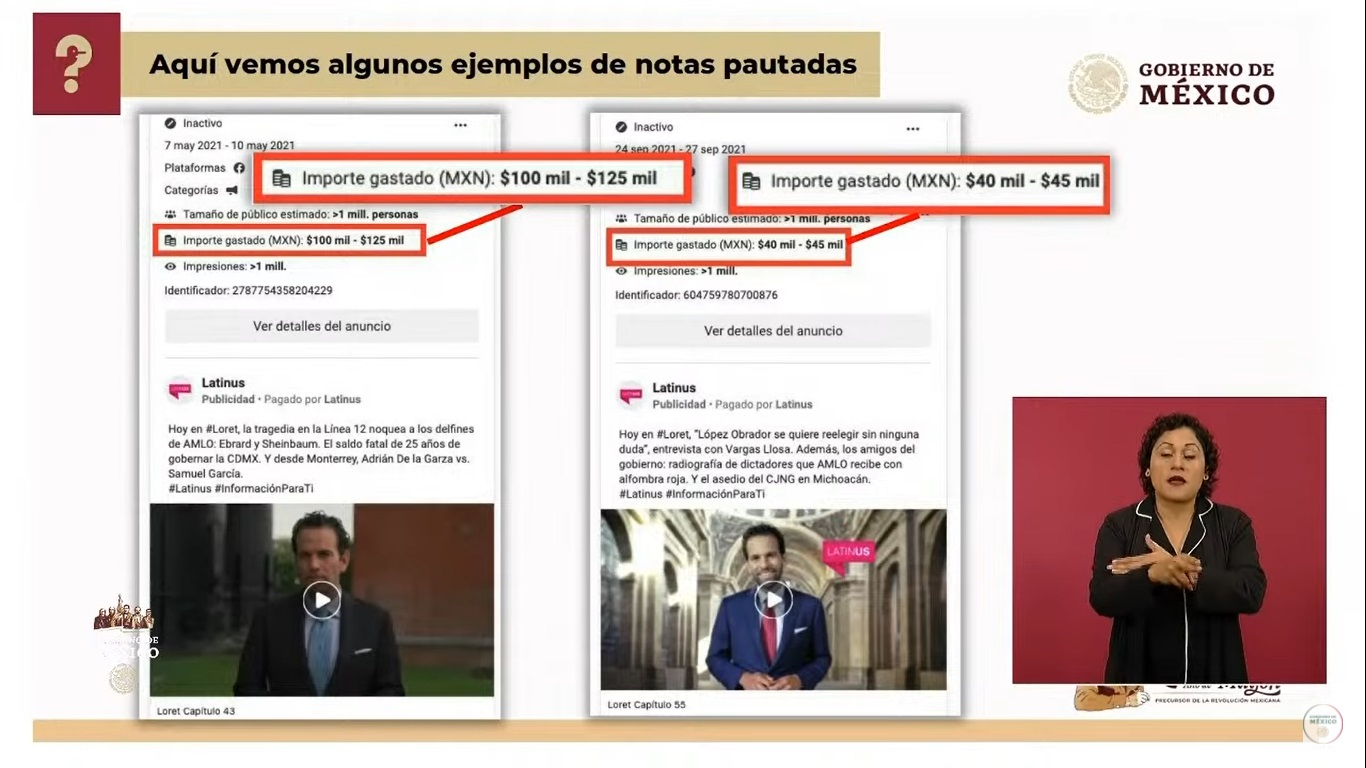Click the round seal icon at bottom right
This screenshot has height=768, width=1366.
(x=1322, y=723)
